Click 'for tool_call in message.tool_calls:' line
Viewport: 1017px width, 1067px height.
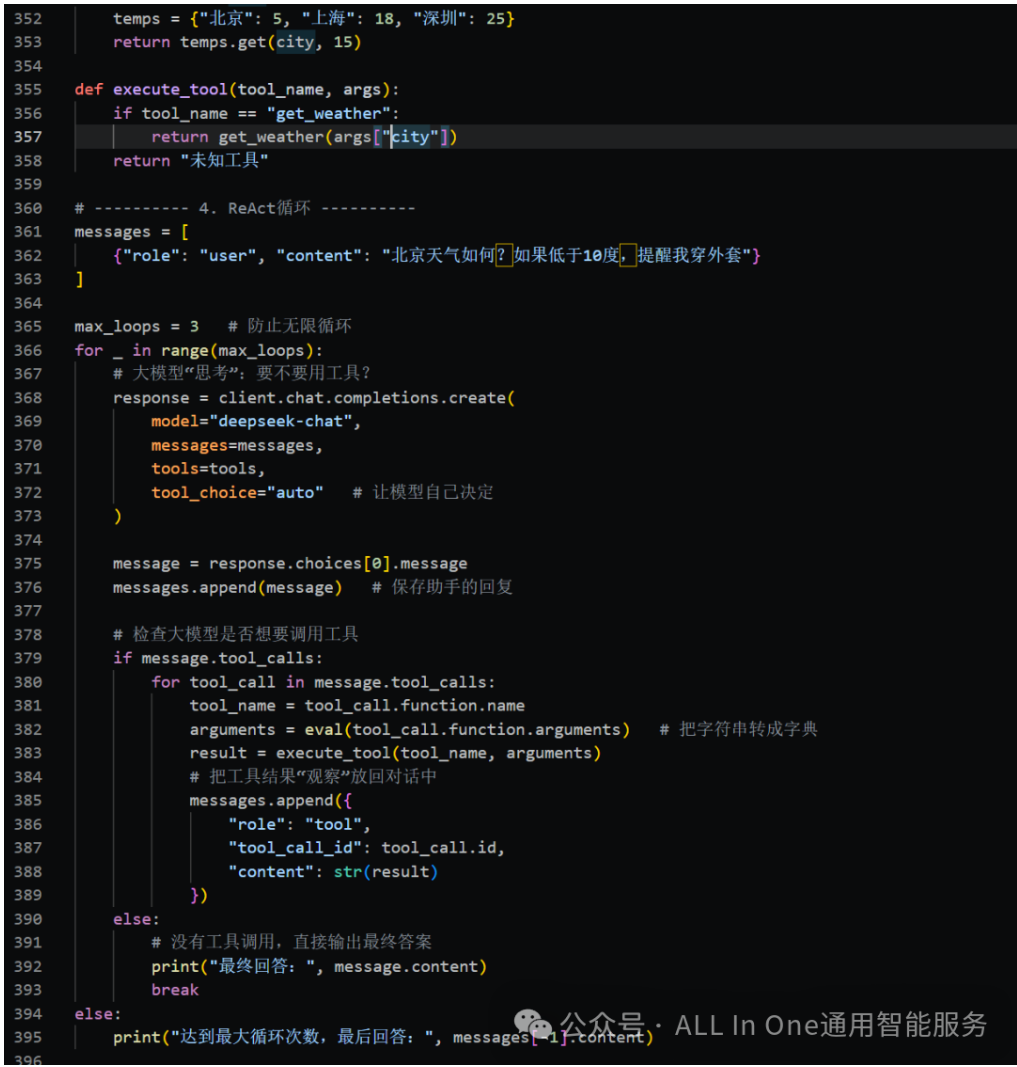click(x=323, y=682)
